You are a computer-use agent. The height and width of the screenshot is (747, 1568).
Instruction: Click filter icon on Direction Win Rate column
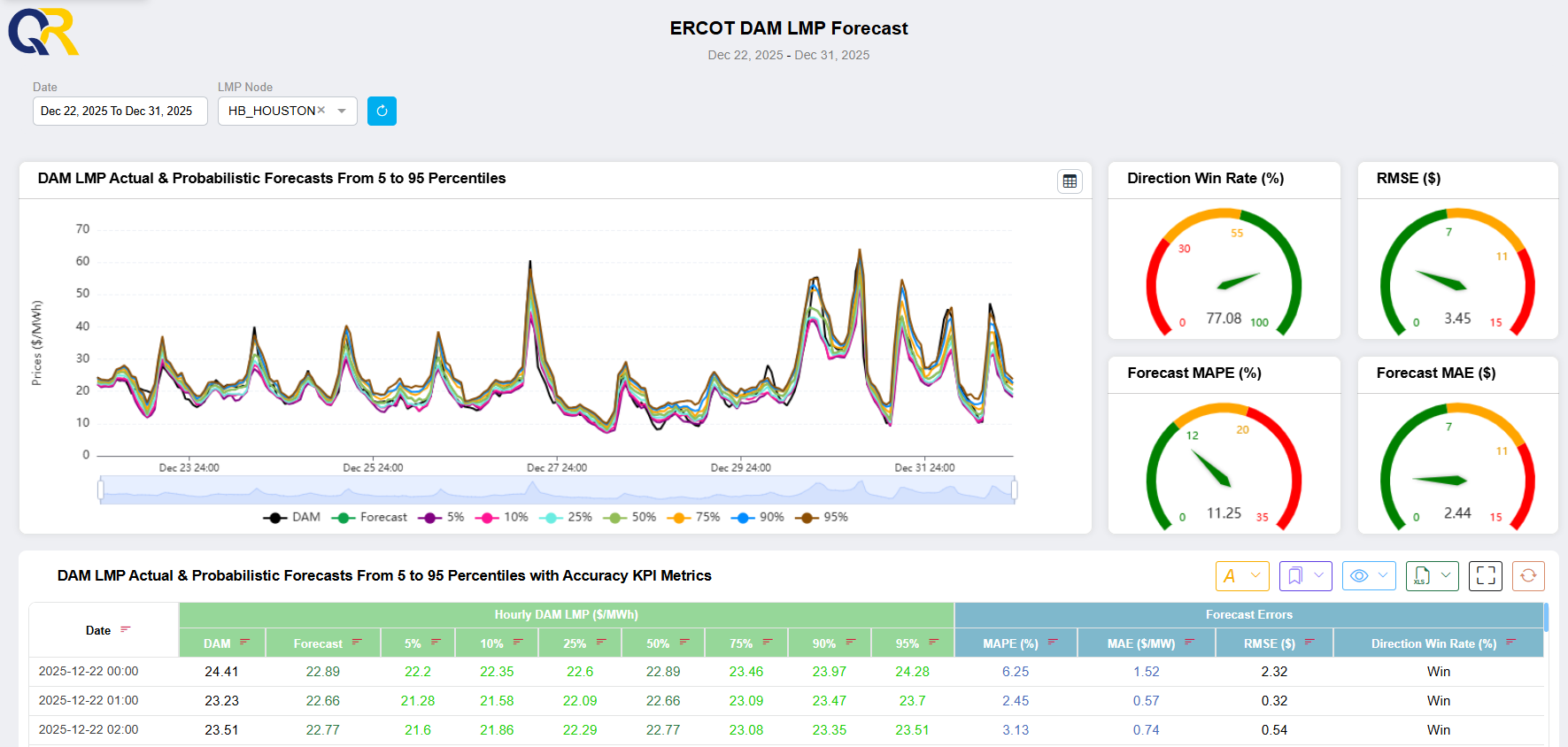point(1511,642)
